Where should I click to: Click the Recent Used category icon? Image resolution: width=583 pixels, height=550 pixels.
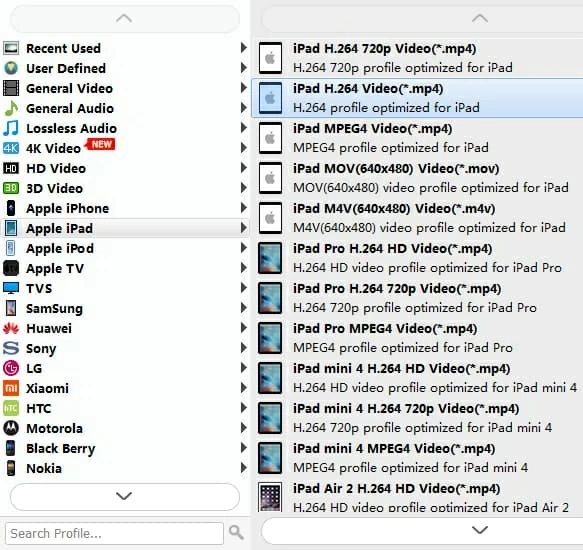tap(11, 48)
